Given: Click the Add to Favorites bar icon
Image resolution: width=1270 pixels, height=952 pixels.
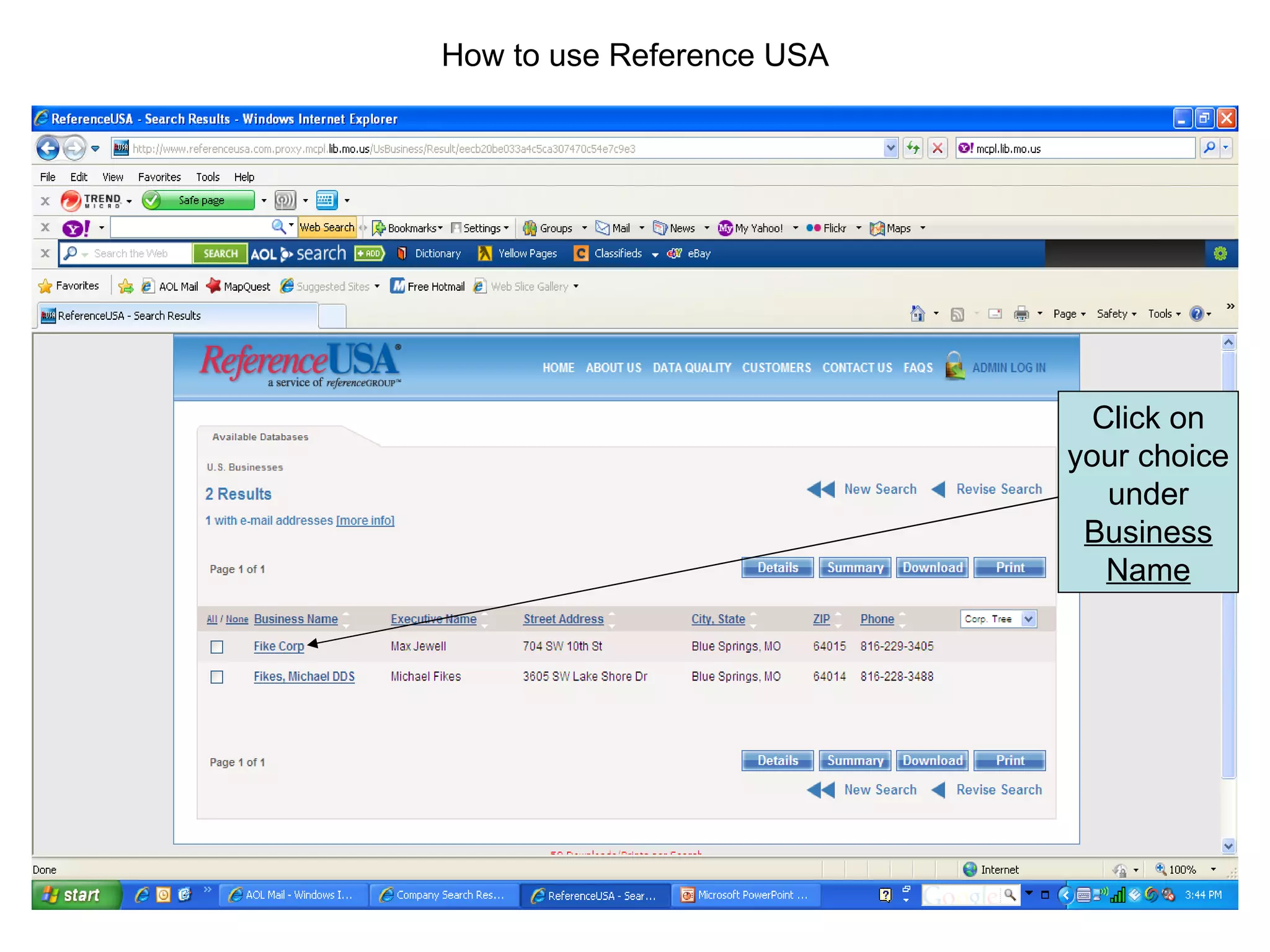Looking at the screenshot, I should tap(125, 286).
